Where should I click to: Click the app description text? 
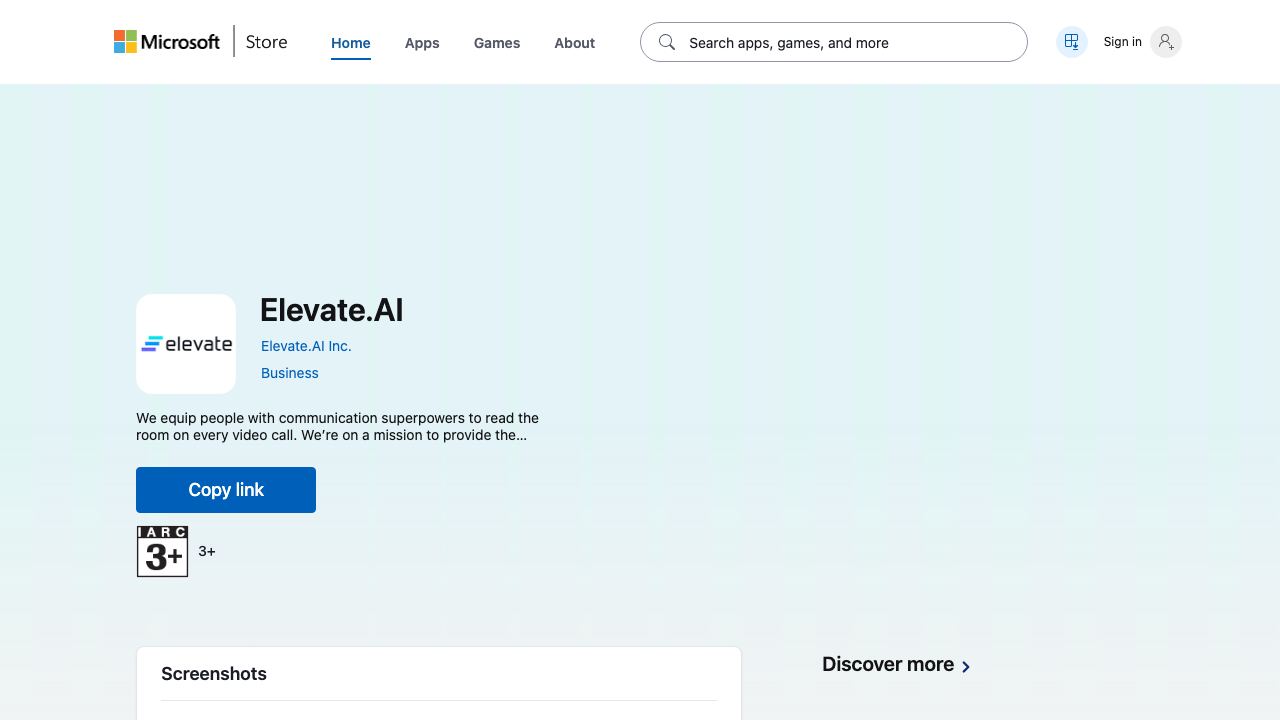(338, 426)
